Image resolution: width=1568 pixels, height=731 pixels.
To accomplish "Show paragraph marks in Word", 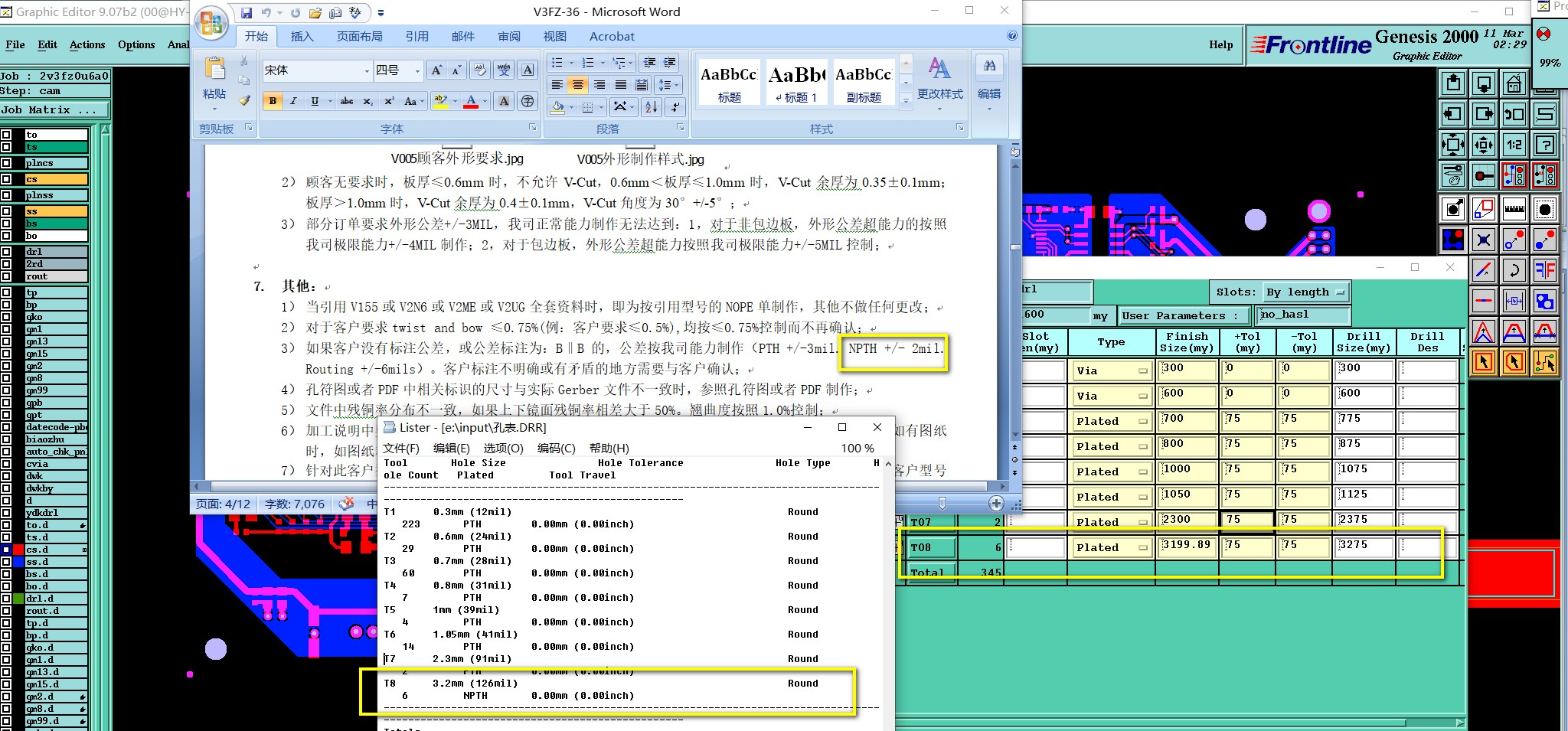I will [x=674, y=106].
